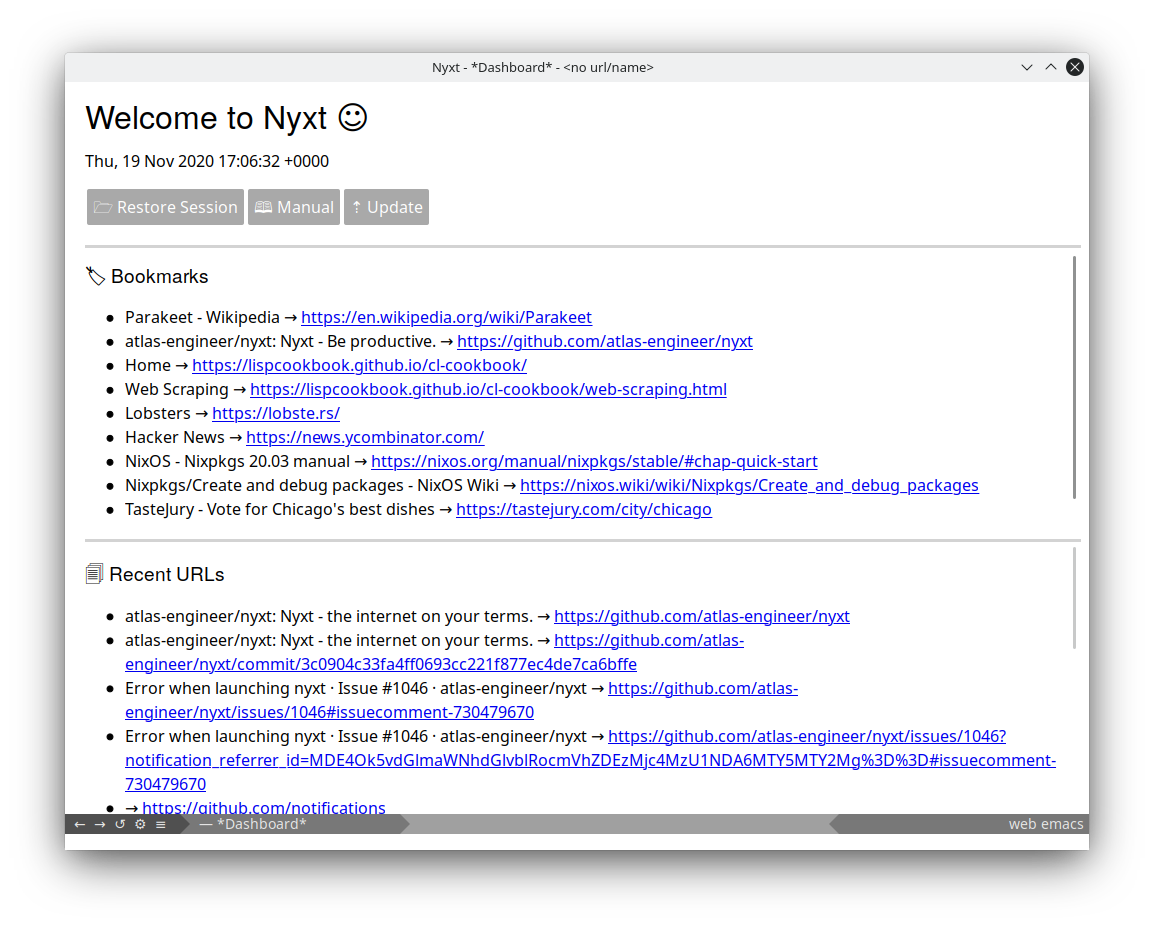Visit the news.ycombinator.com link
The width and height of the screenshot is (1154, 927).
tap(365, 438)
